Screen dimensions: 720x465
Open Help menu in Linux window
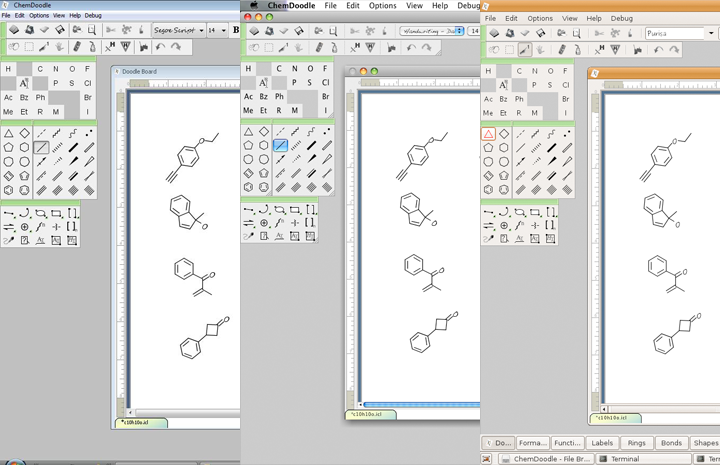tap(594, 18)
